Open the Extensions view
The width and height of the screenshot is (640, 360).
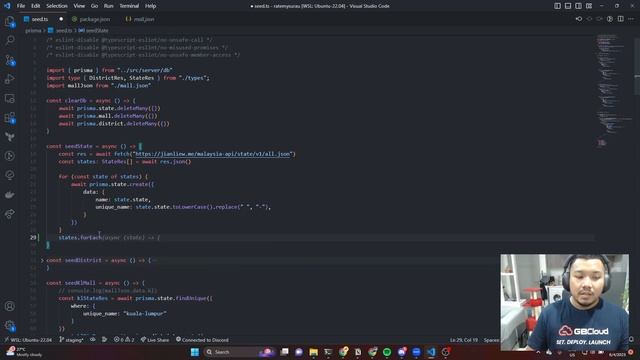coord(10,118)
